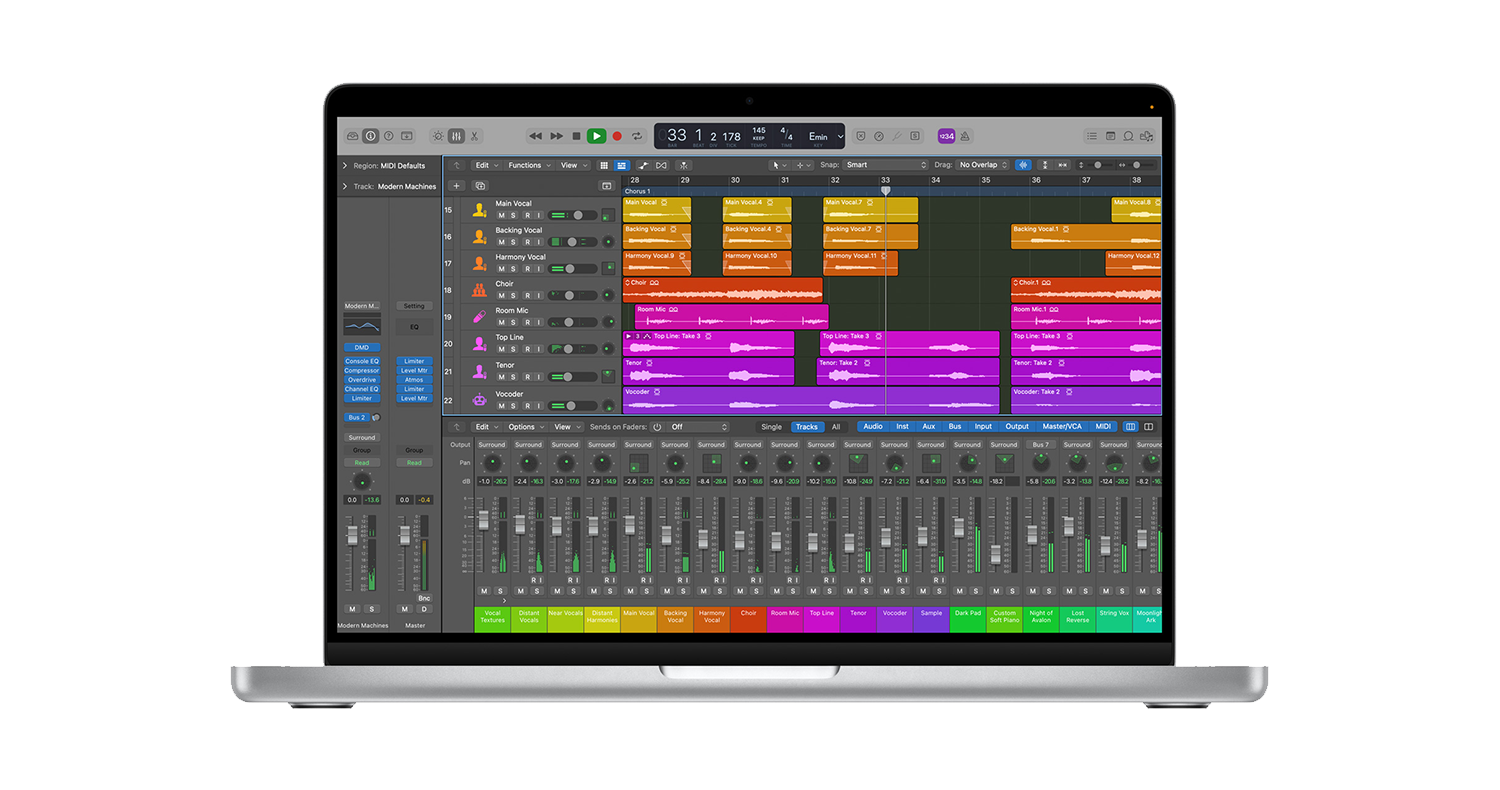Open the List Editors icon
Image resolution: width=1500 pixels, height=790 pixels.
coord(1092,136)
